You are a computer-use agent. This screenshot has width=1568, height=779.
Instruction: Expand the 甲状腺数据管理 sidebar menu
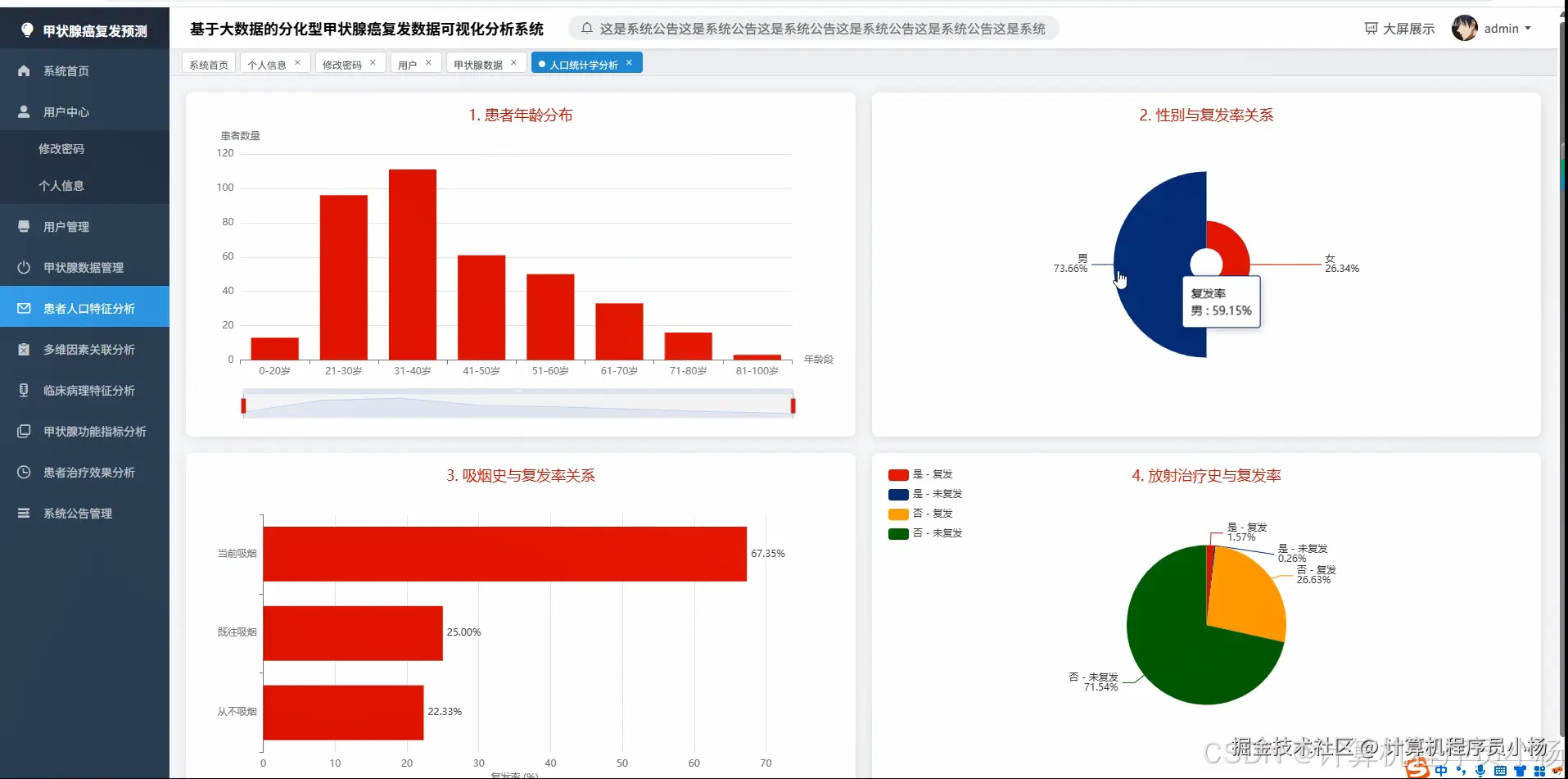[x=84, y=268]
